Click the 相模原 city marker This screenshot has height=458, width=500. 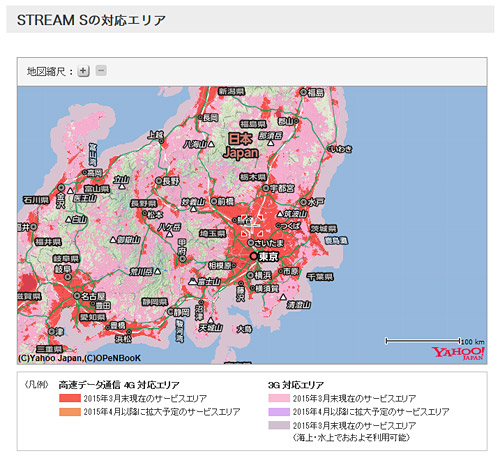coord(233,266)
